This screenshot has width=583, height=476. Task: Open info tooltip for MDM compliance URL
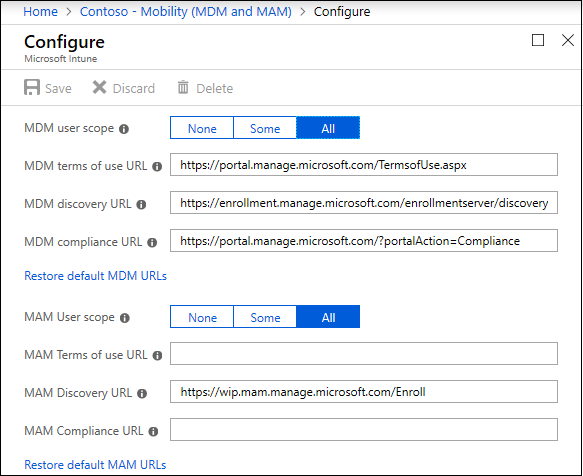point(152,242)
